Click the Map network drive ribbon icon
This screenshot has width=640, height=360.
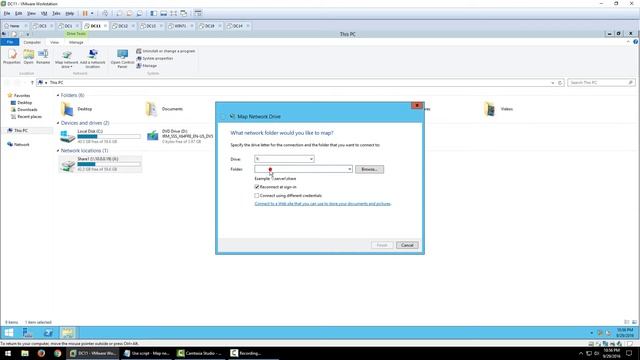67,54
